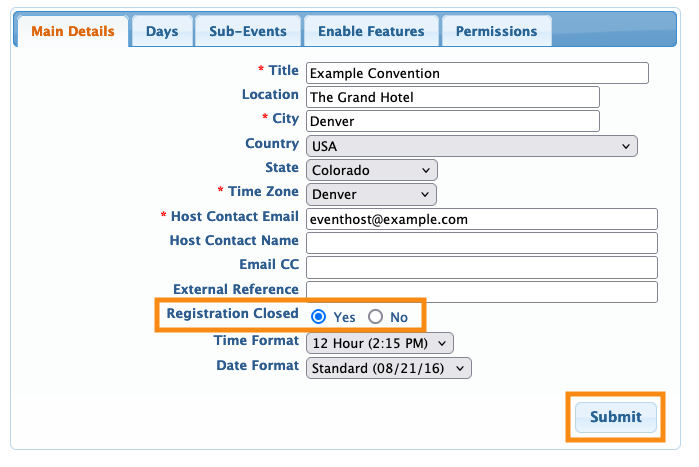Go to the Enable Features tab
Viewport: 699px width, 467px height.
coord(371,31)
